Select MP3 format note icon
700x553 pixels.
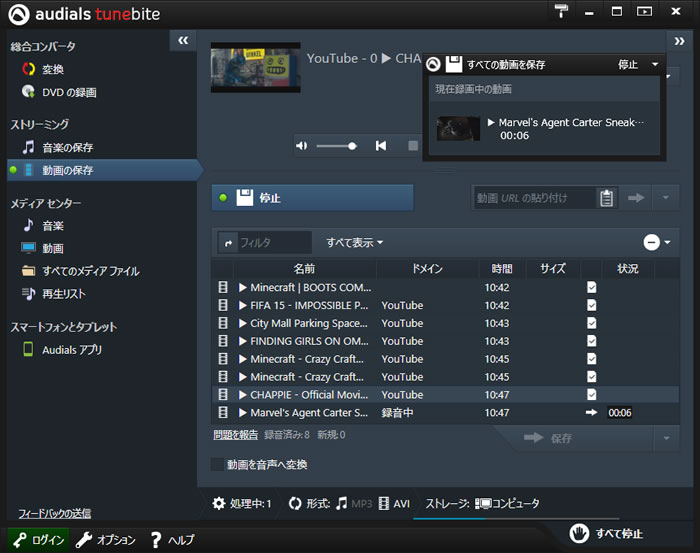click(342, 503)
